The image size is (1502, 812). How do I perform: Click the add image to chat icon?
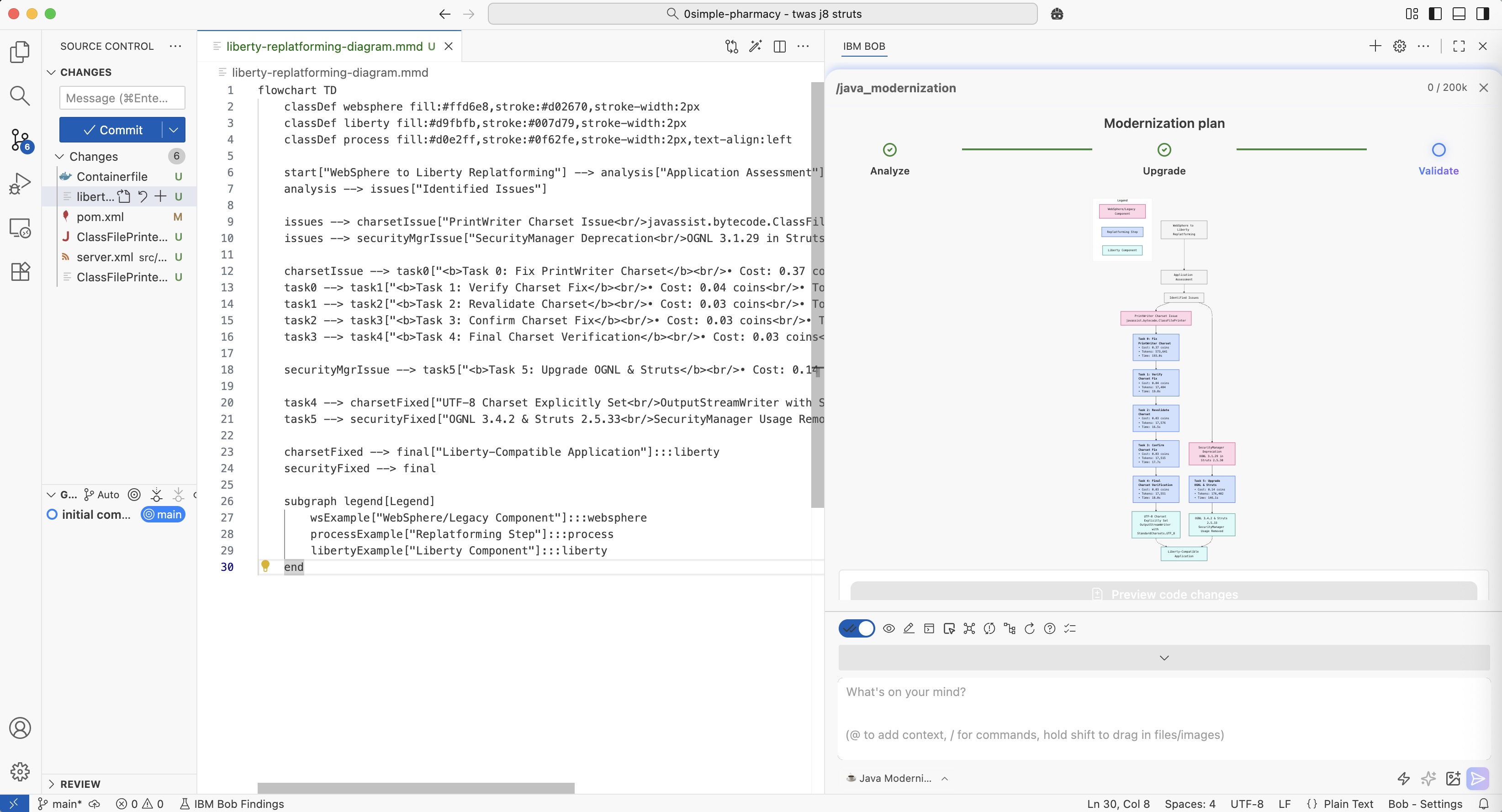tap(1453, 778)
